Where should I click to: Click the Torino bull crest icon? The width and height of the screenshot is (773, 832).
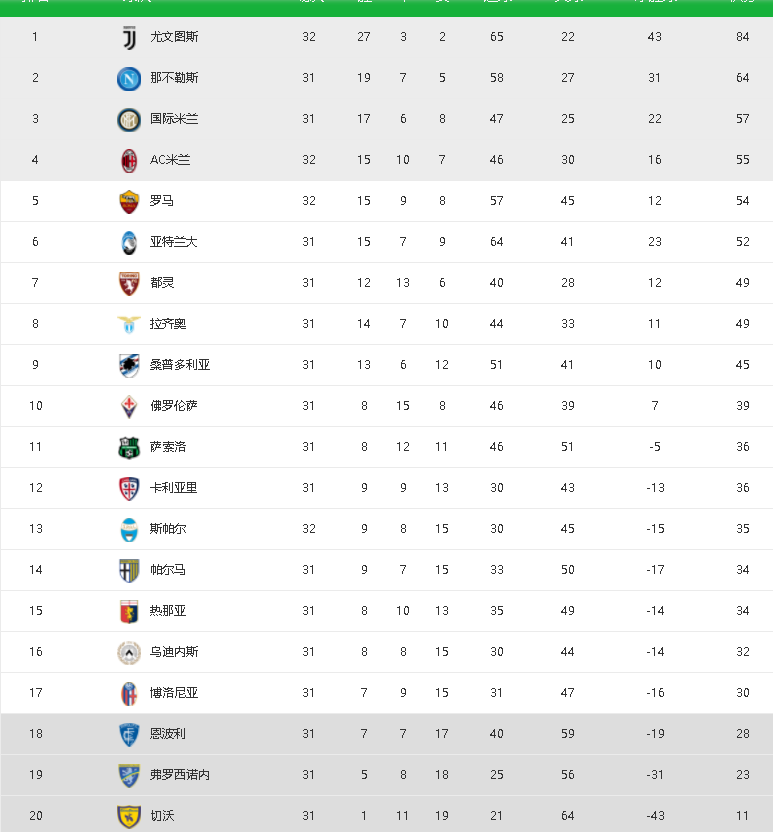(128, 283)
